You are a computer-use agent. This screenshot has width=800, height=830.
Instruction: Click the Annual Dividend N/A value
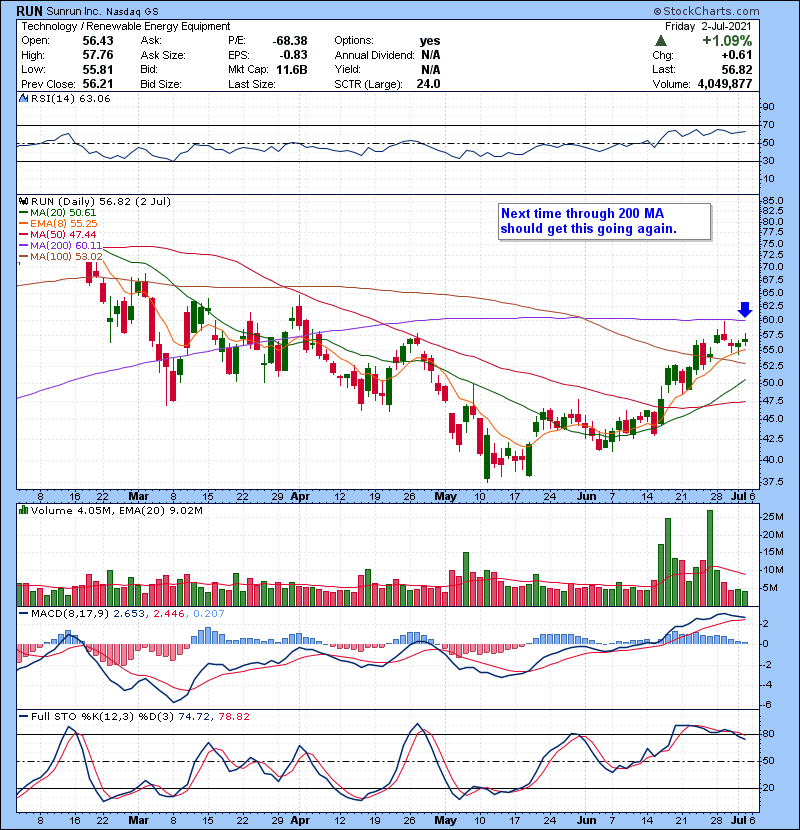(x=430, y=55)
